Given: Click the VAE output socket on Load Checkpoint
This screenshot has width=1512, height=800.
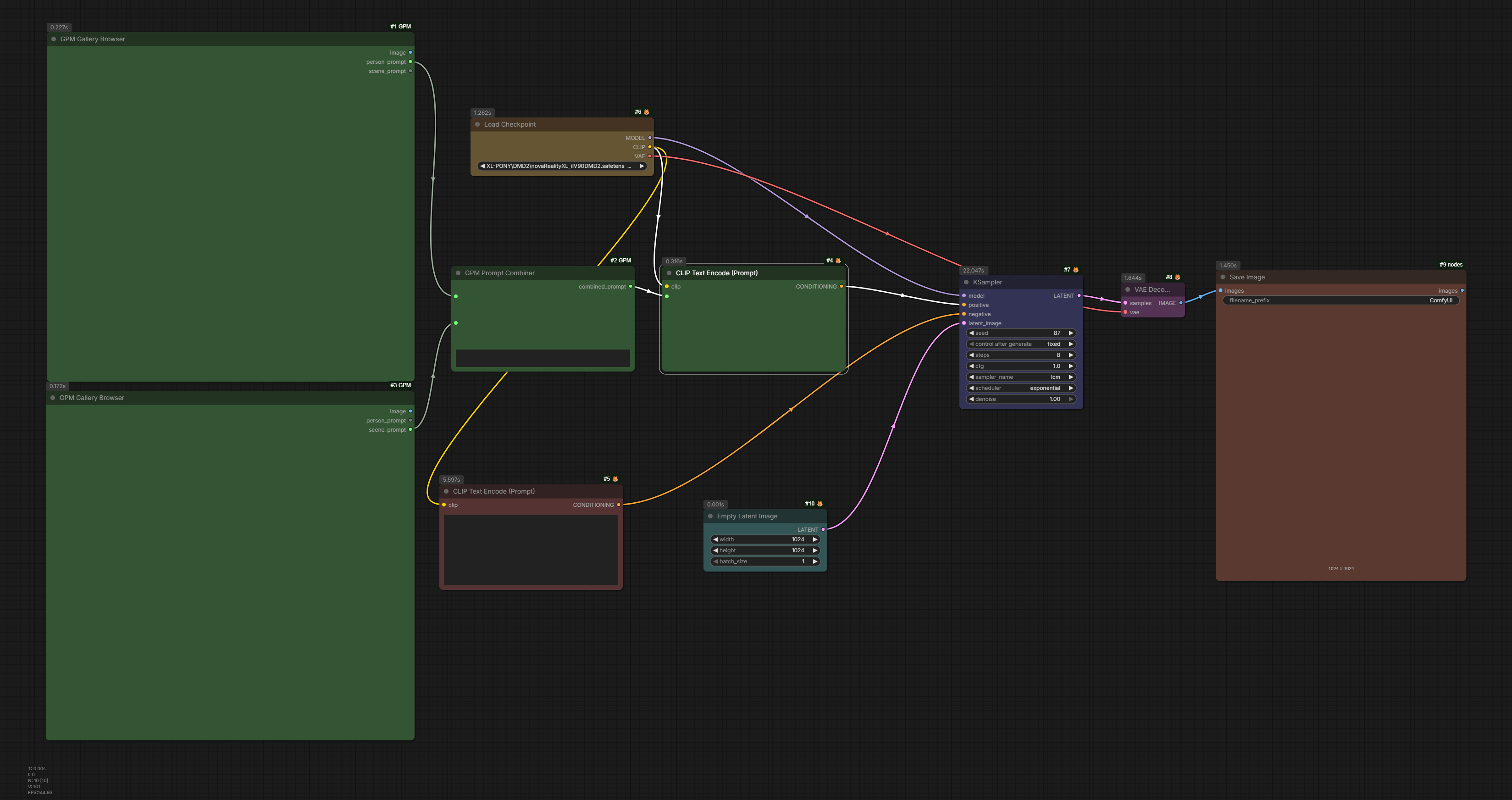Looking at the screenshot, I should click(650, 156).
